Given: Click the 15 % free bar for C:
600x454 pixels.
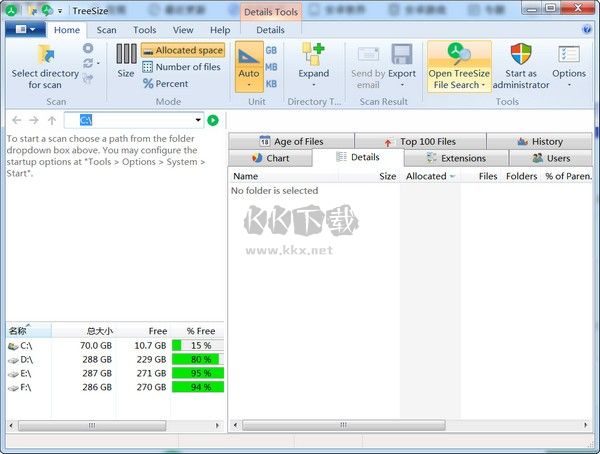Looking at the screenshot, I should (198, 345).
